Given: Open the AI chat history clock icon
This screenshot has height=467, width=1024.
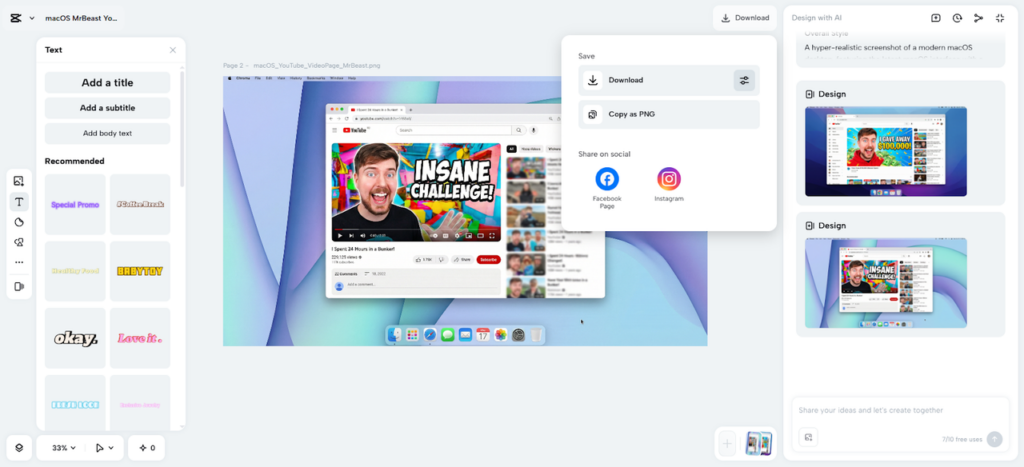Looking at the screenshot, I should click(957, 18).
